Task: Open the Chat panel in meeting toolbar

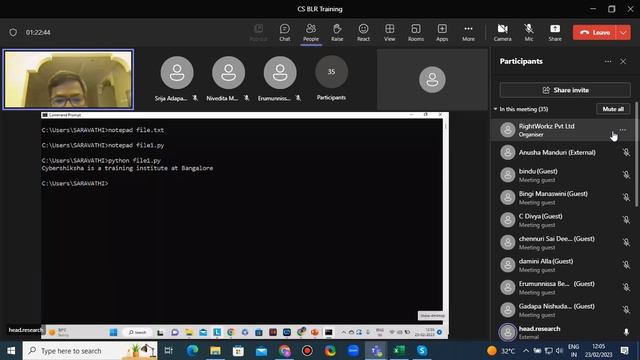Action: (x=284, y=33)
